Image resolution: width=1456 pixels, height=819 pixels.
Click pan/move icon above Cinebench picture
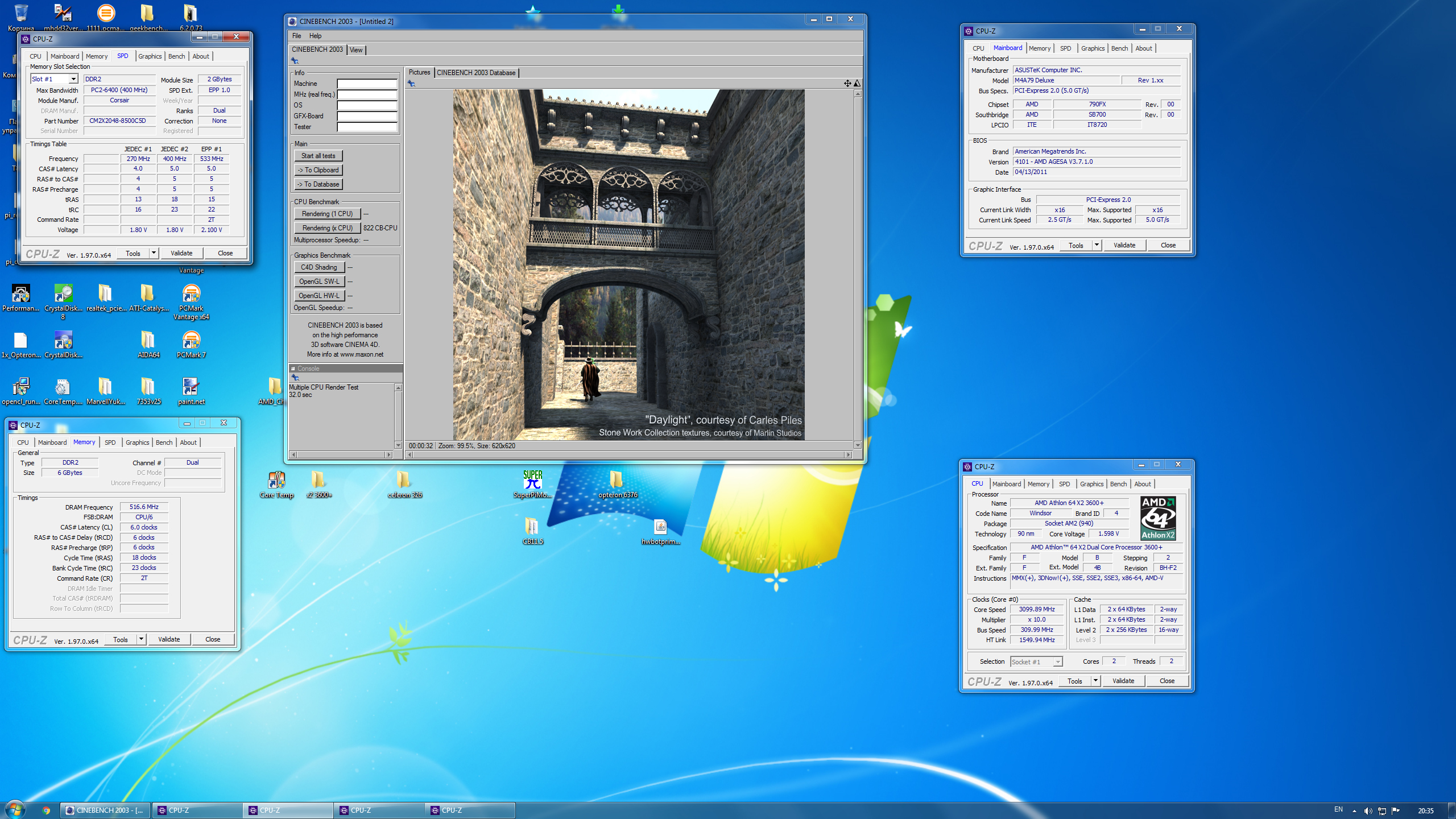point(847,84)
